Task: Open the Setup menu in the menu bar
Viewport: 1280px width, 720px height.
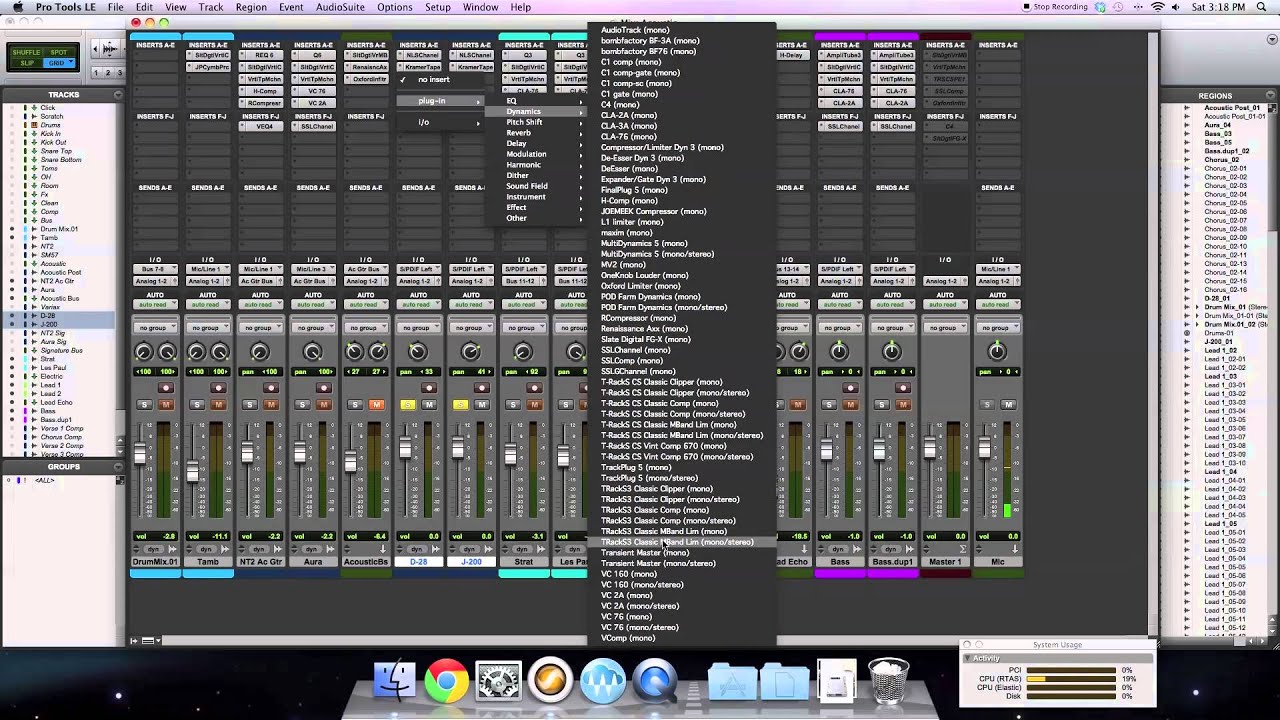Action: pos(438,7)
